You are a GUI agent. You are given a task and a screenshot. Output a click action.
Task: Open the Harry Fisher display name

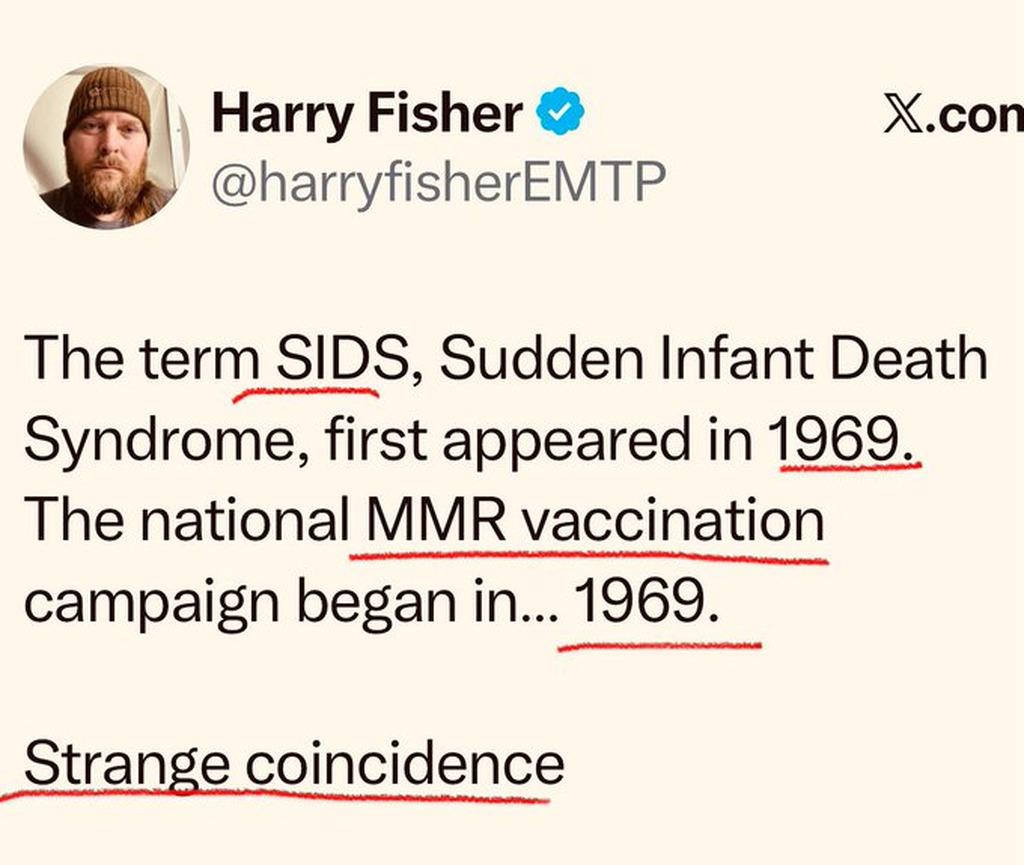[x=366, y=114]
